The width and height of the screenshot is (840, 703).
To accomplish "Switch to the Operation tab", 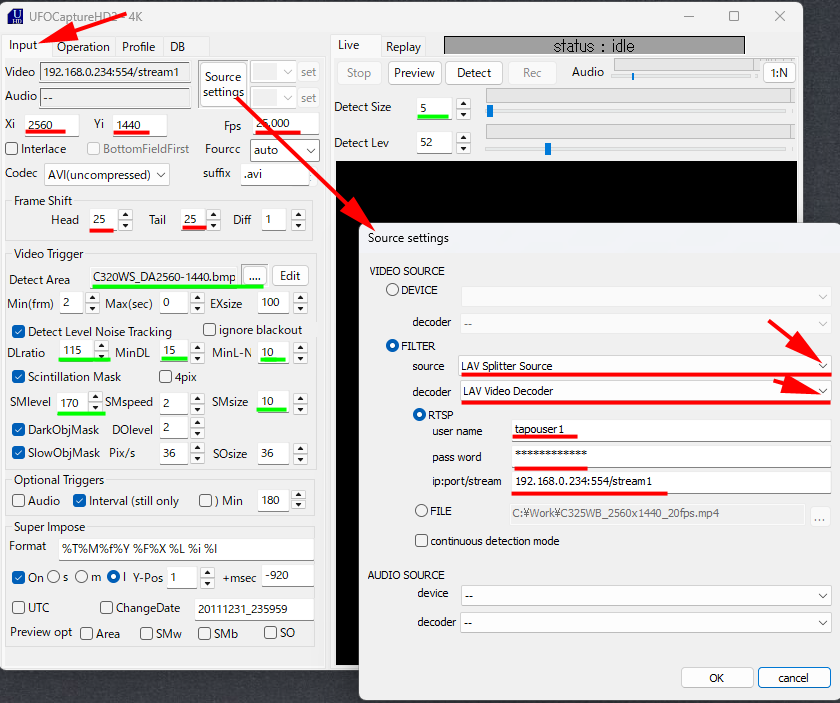I will pos(83,47).
